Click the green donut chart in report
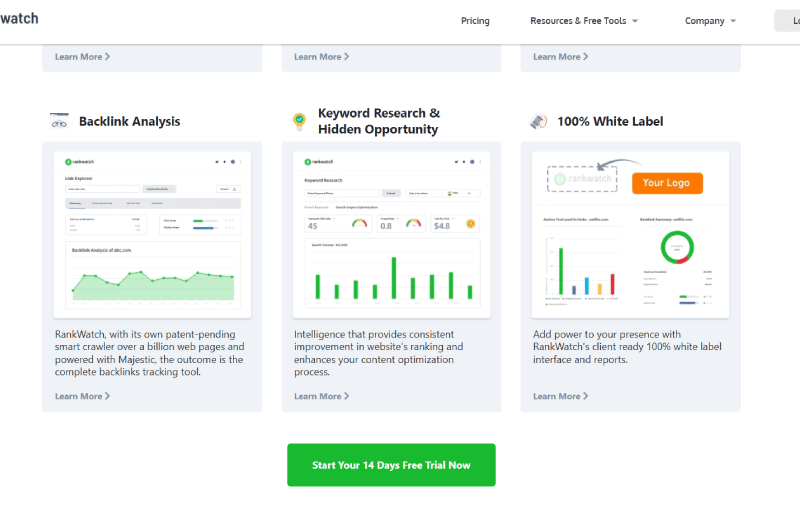 [677, 247]
